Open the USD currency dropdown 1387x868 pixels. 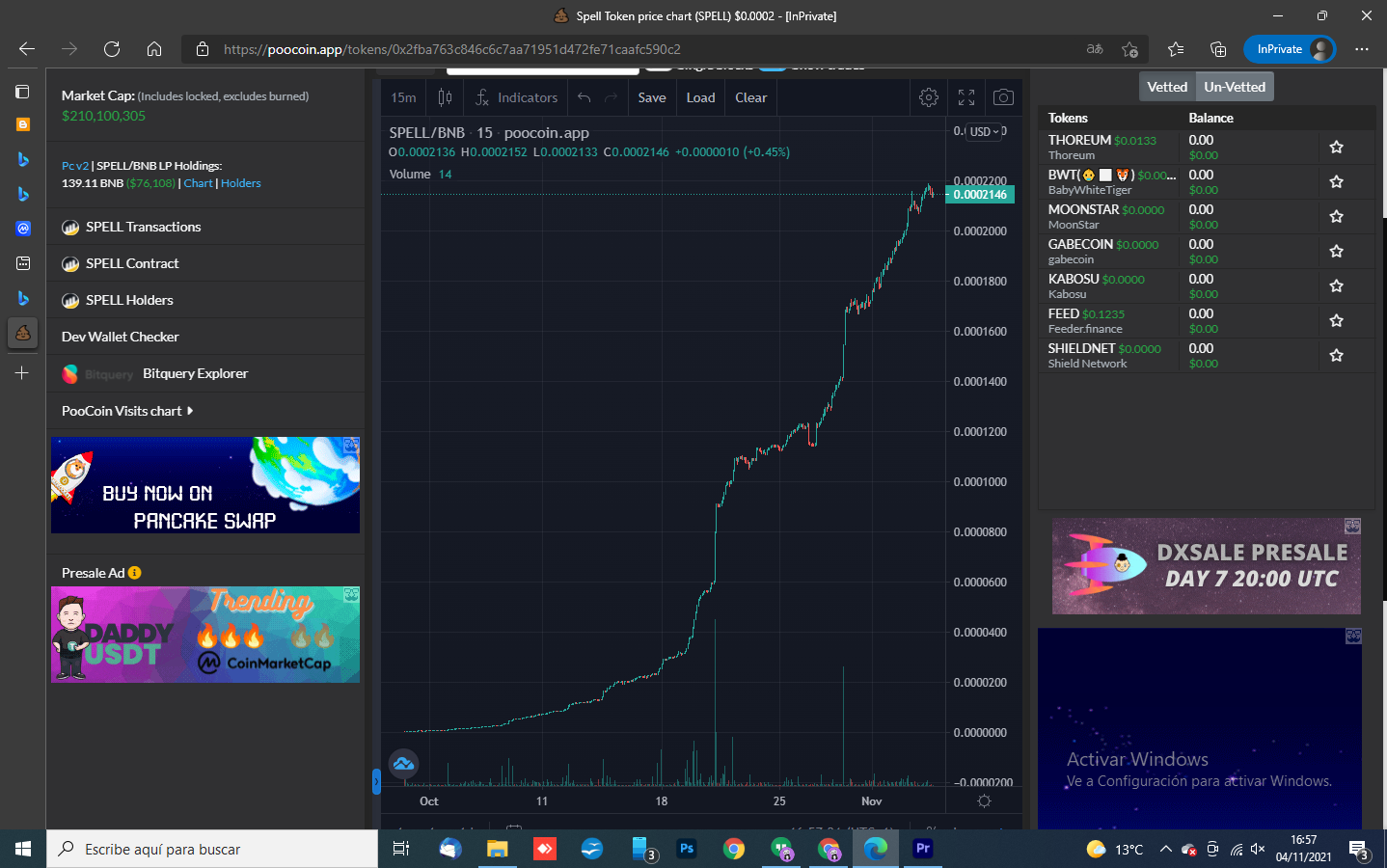click(x=984, y=132)
